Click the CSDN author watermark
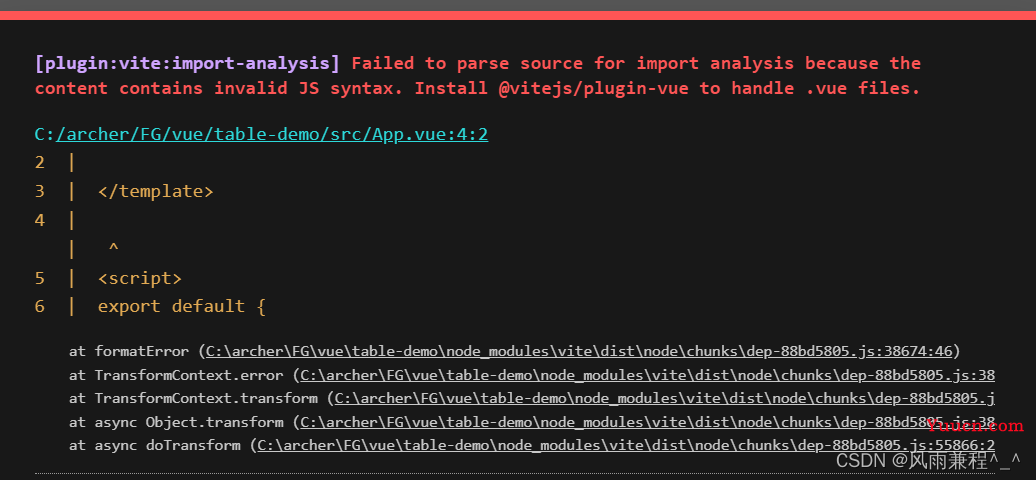This screenshot has height=480, width=1036. (928, 460)
